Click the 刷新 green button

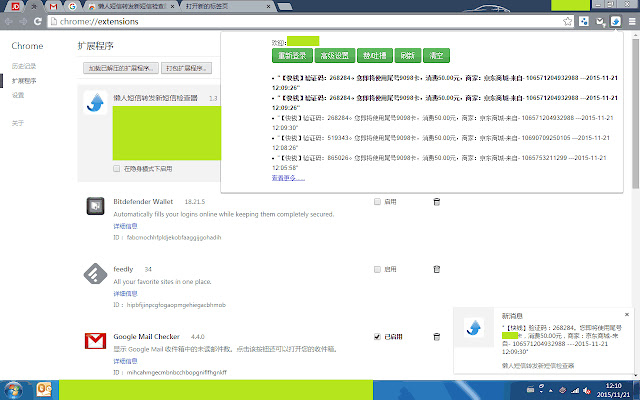[x=408, y=56]
